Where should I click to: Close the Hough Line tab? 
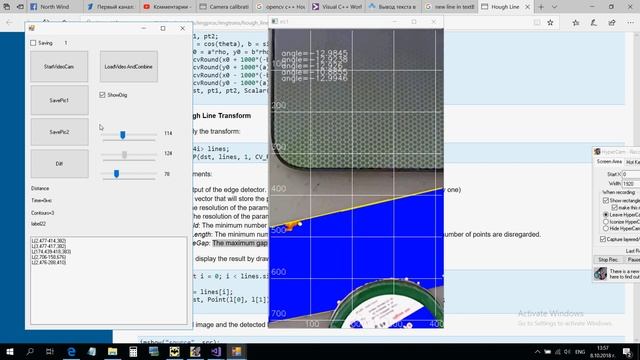tap(527, 7)
